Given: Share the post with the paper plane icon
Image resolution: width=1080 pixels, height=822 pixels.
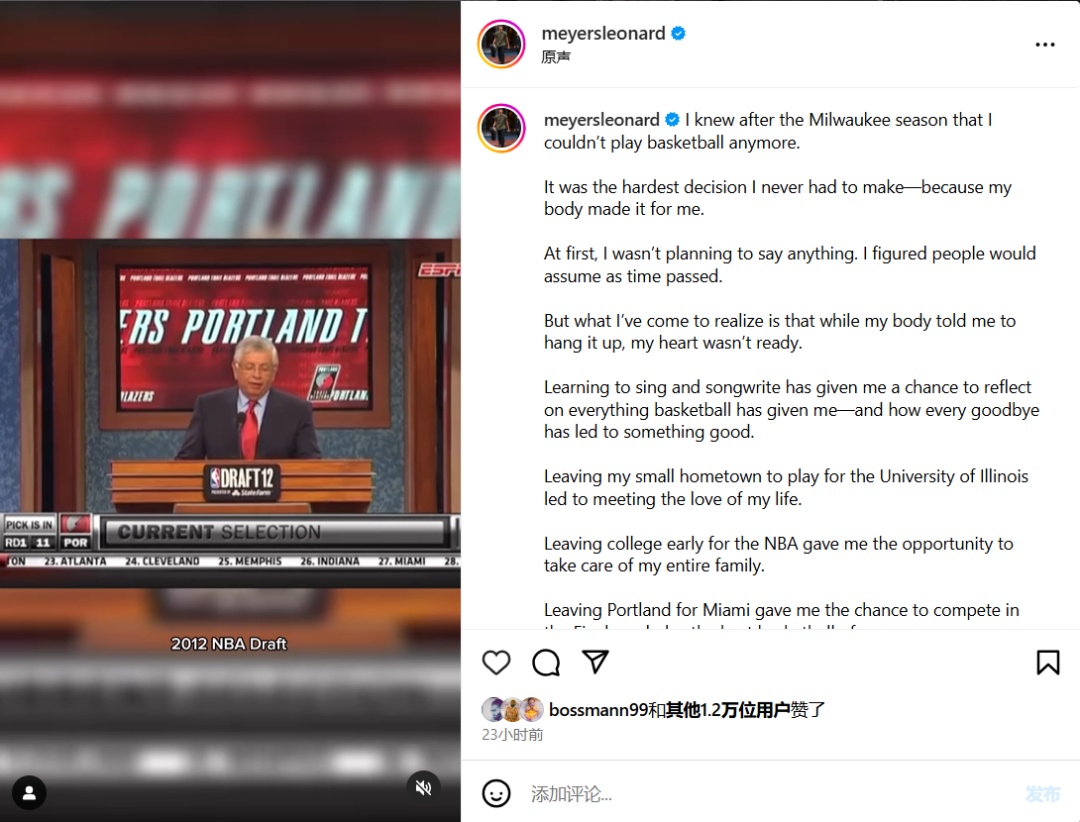Looking at the screenshot, I should tap(595, 661).
